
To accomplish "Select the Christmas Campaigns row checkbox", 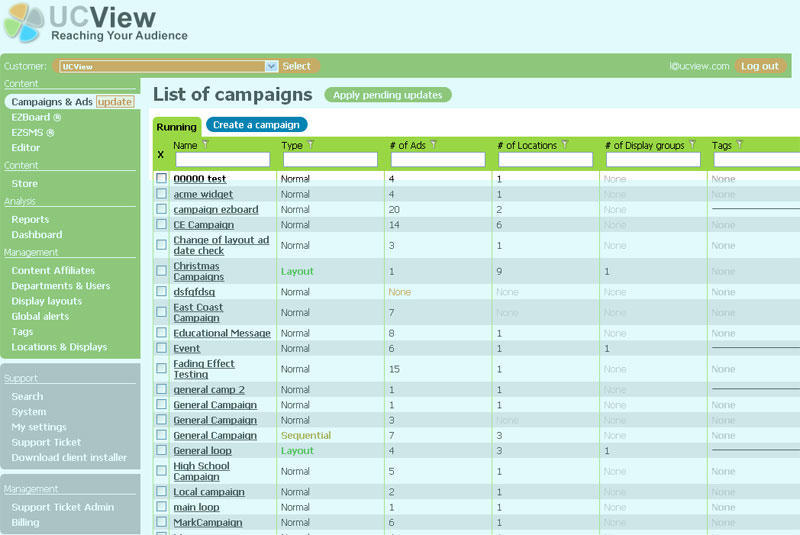I will pos(161,270).
